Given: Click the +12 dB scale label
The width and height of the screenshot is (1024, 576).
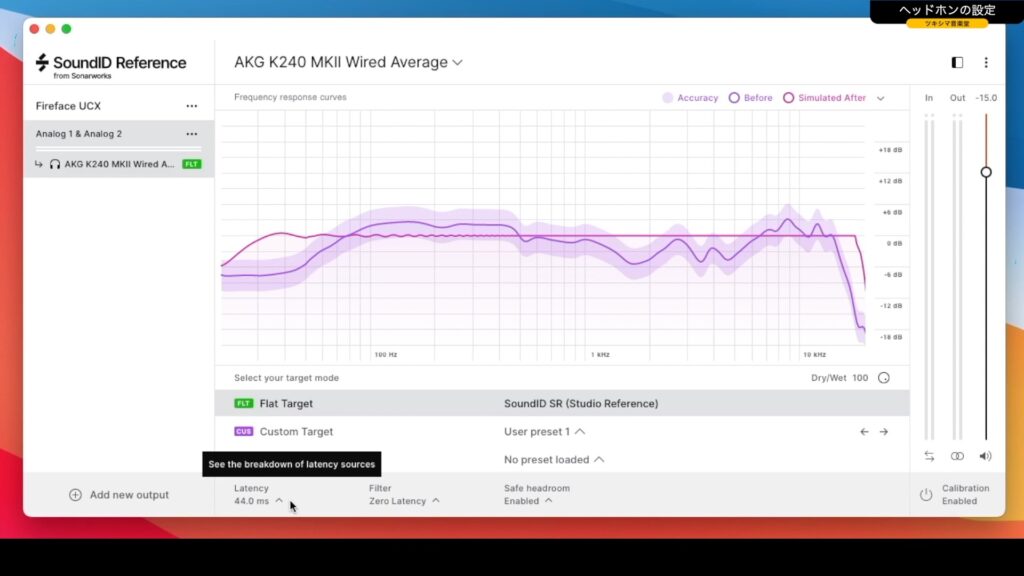Looking at the screenshot, I should 890,181.
